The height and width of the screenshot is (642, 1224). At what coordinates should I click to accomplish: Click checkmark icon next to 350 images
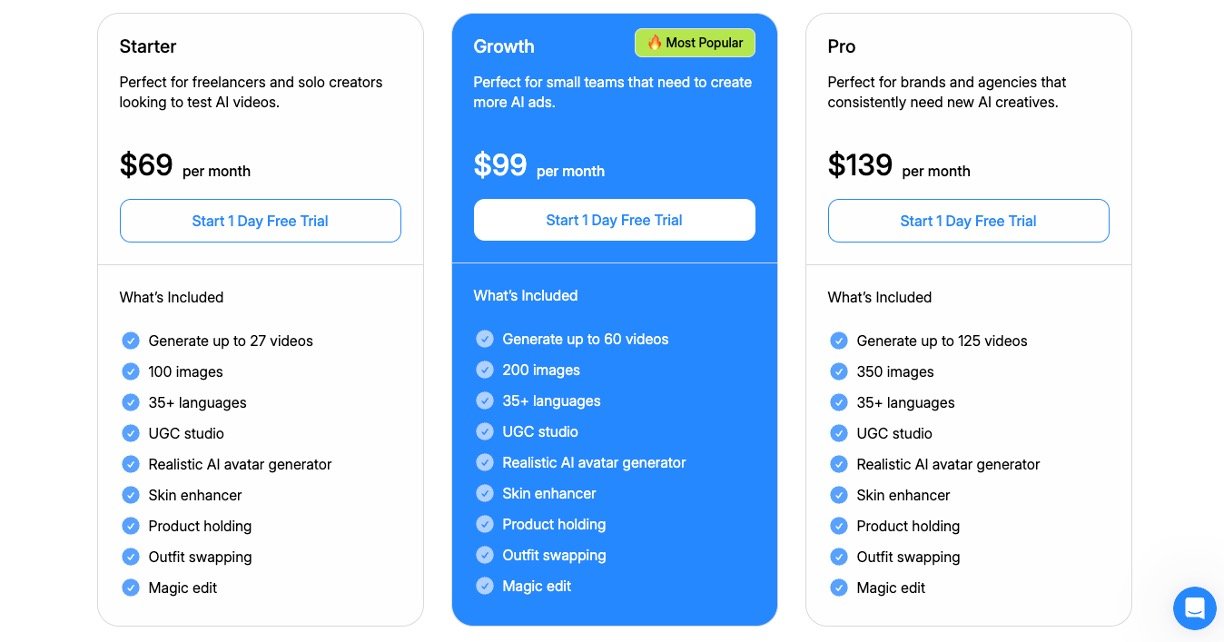[x=839, y=372]
